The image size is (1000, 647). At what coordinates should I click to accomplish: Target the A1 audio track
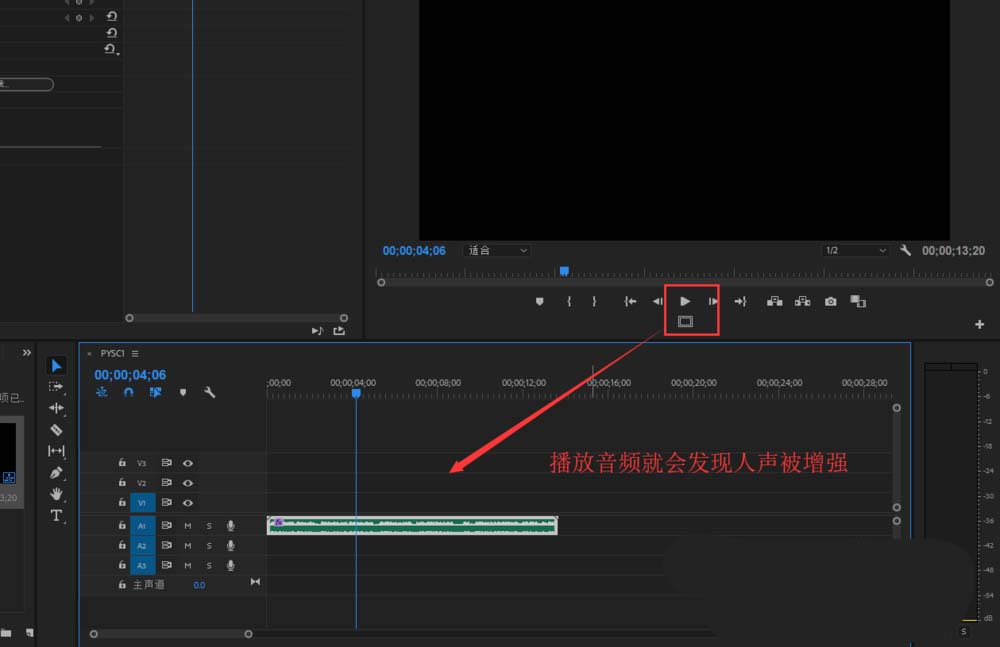(142, 526)
